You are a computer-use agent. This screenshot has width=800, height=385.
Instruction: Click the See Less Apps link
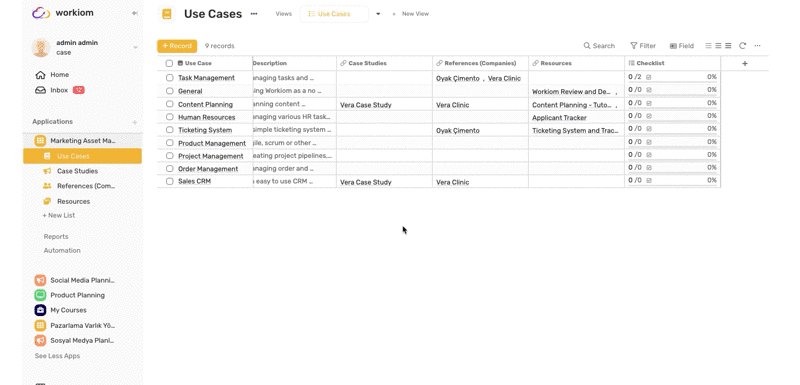(57, 356)
